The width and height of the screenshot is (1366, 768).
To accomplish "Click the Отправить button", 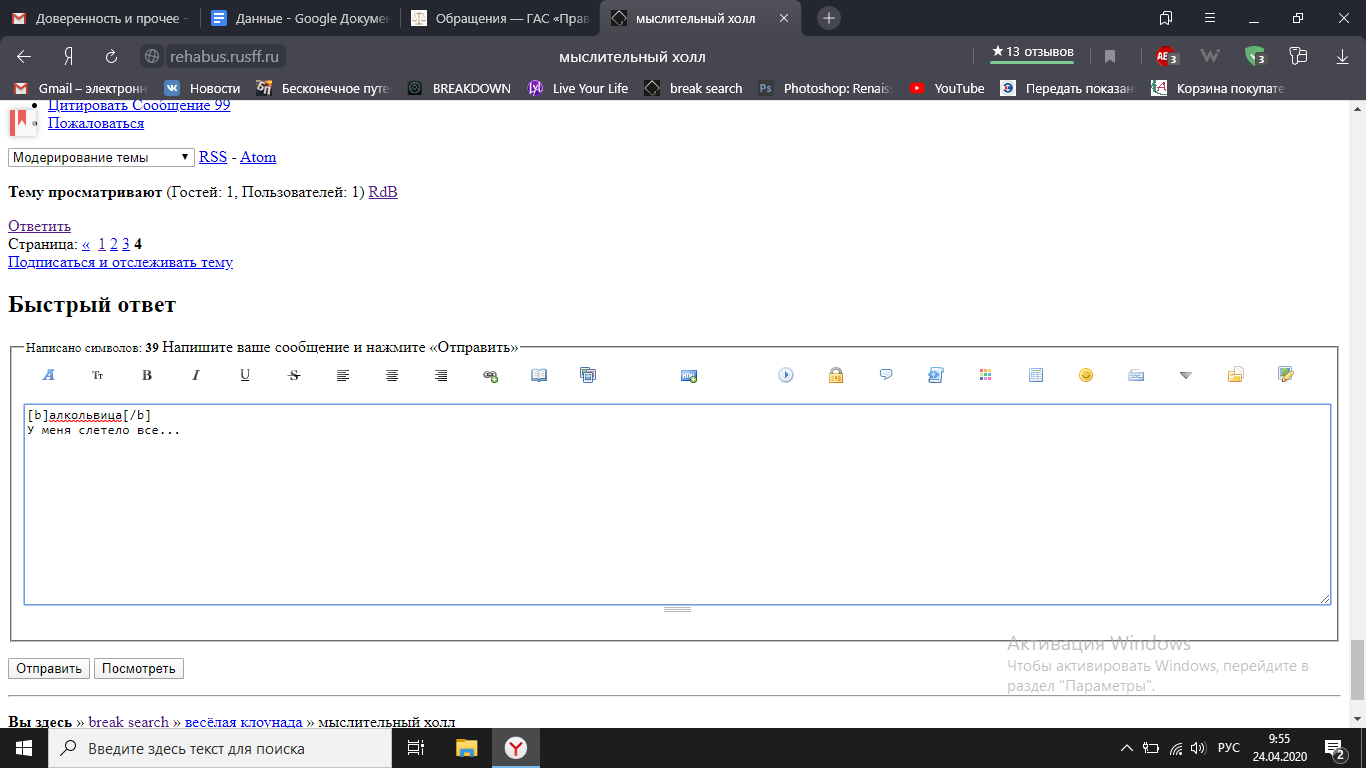I will pos(49,669).
